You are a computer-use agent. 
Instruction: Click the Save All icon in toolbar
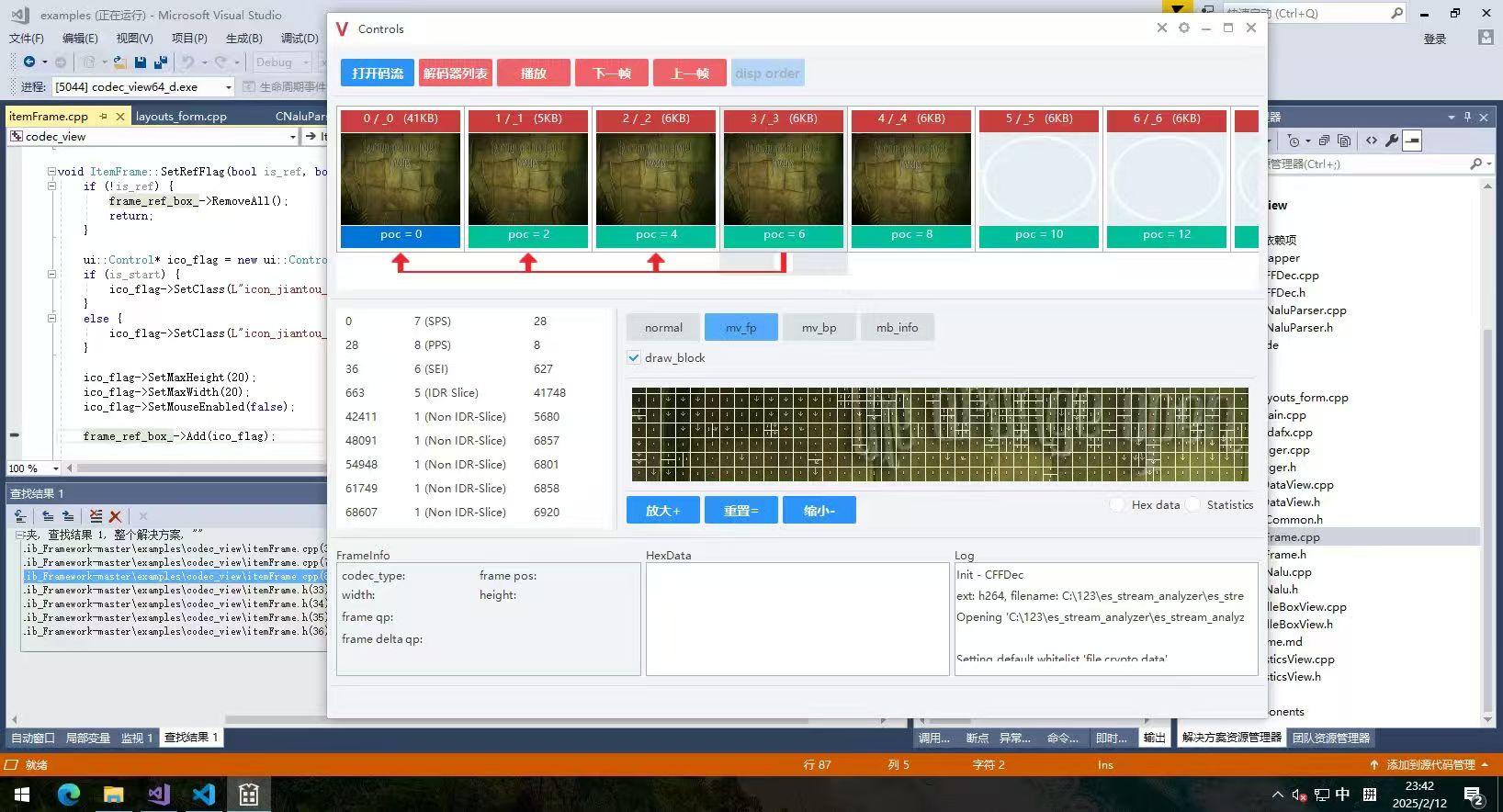(161, 62)
